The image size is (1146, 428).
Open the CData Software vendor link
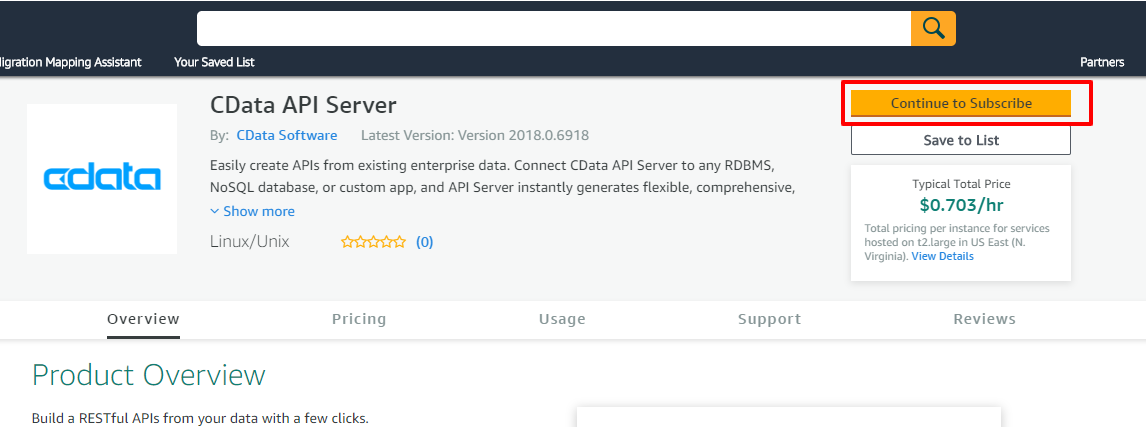tap(287, 135)
